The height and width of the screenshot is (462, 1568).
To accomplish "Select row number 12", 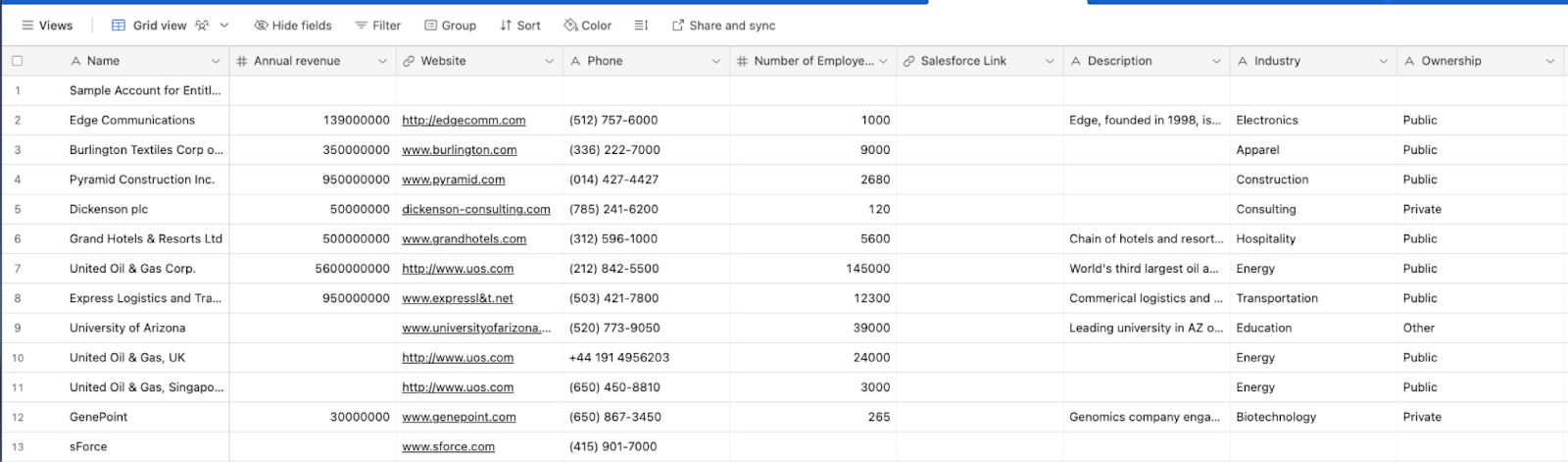I will 18,417.
